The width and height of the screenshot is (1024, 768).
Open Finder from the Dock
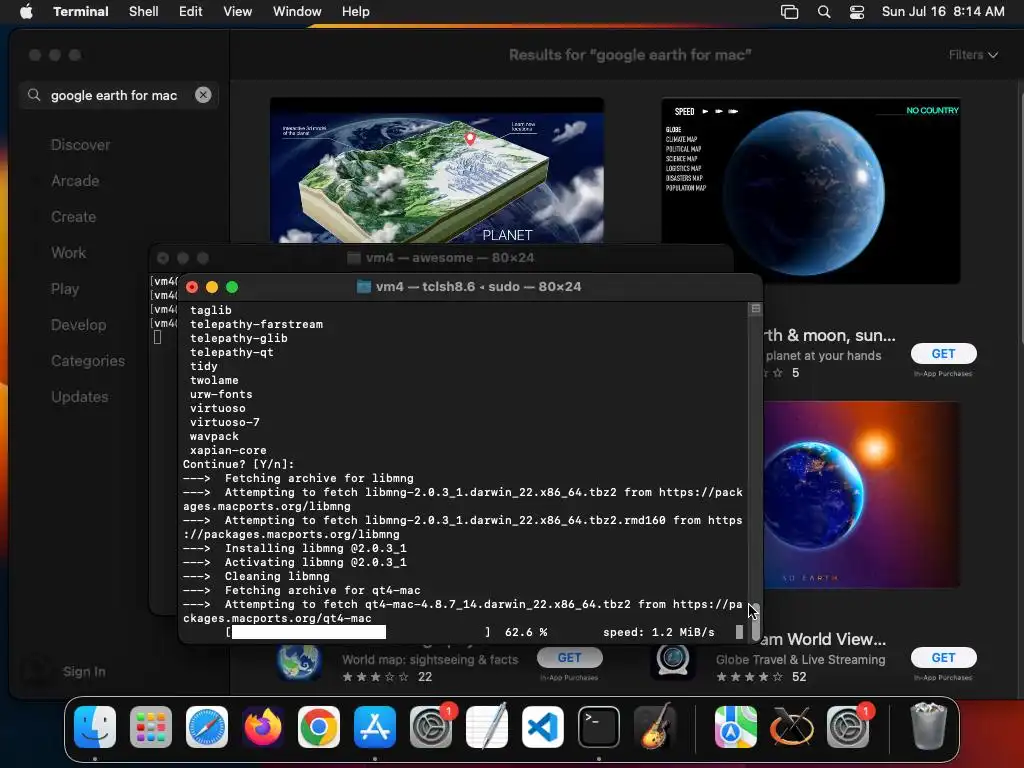click(95, 727)
